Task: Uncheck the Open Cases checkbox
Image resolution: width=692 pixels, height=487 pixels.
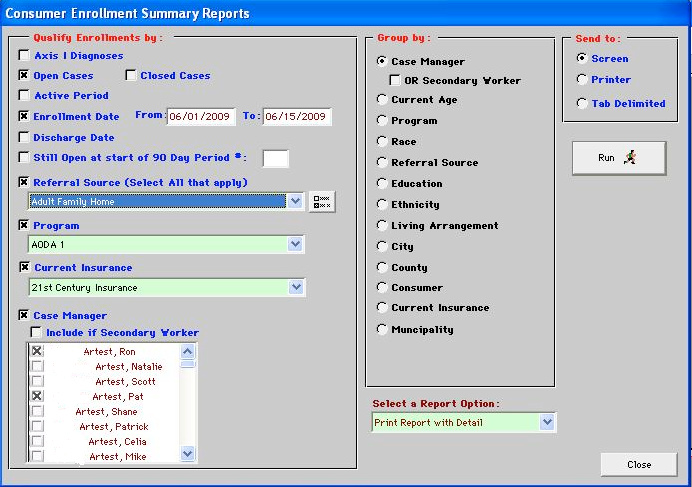Action: tap(24, 75)
